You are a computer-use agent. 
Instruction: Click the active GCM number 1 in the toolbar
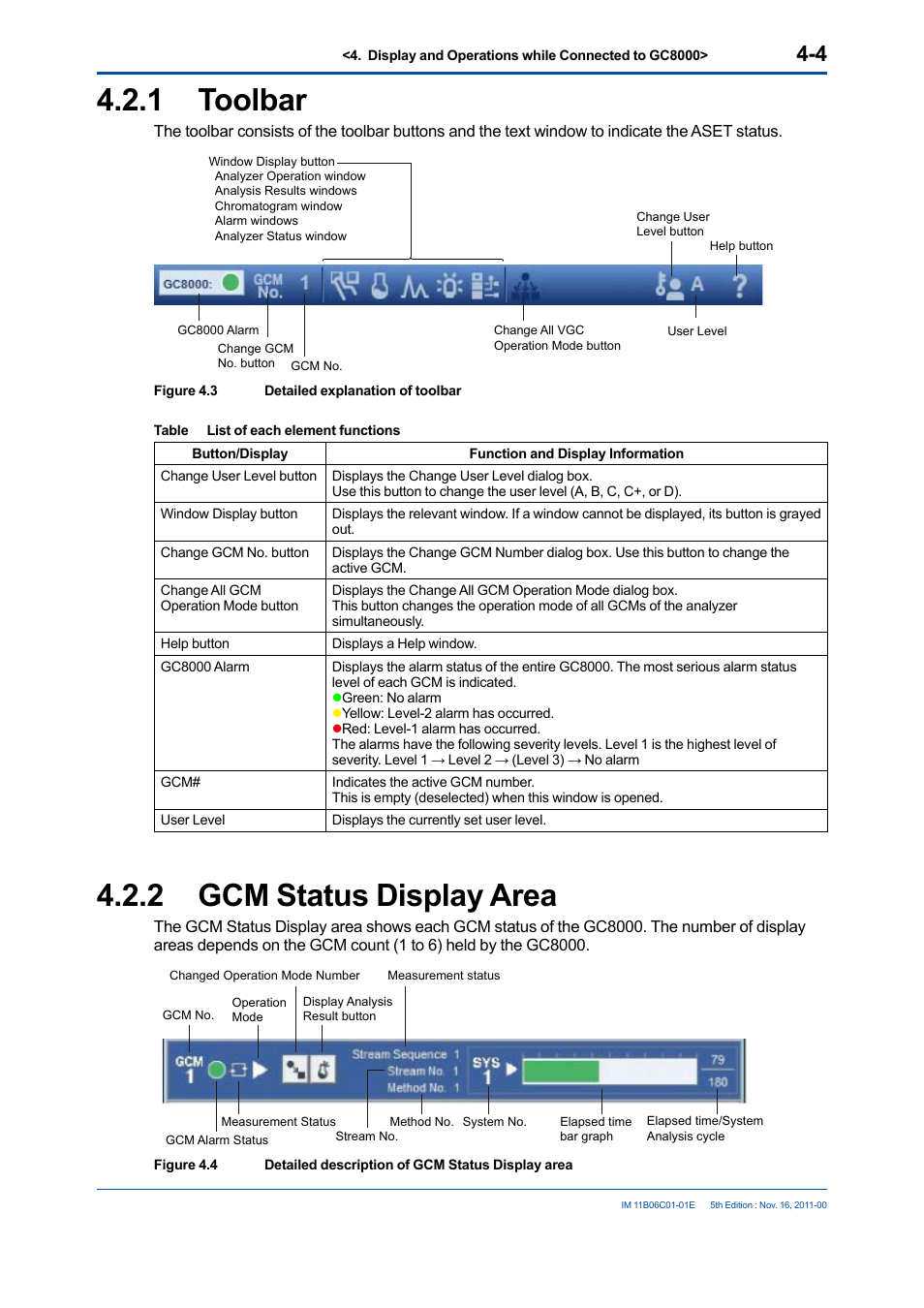[x=304, y=284]
